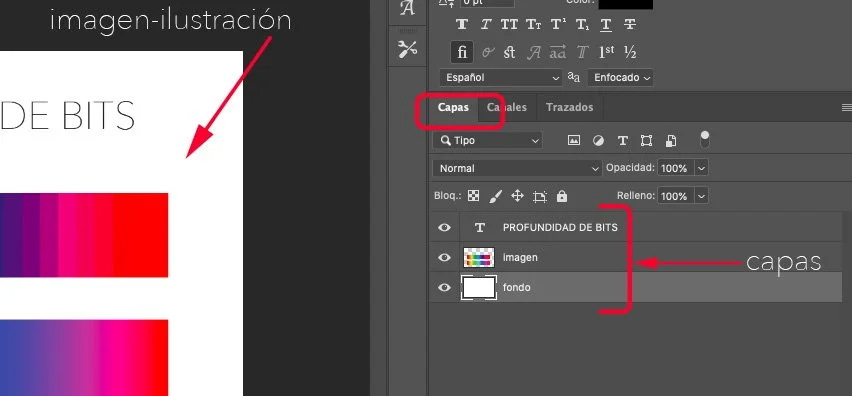Open the Normal blend mode dropdown
This screenshot has height=396, width=852.
517,168
